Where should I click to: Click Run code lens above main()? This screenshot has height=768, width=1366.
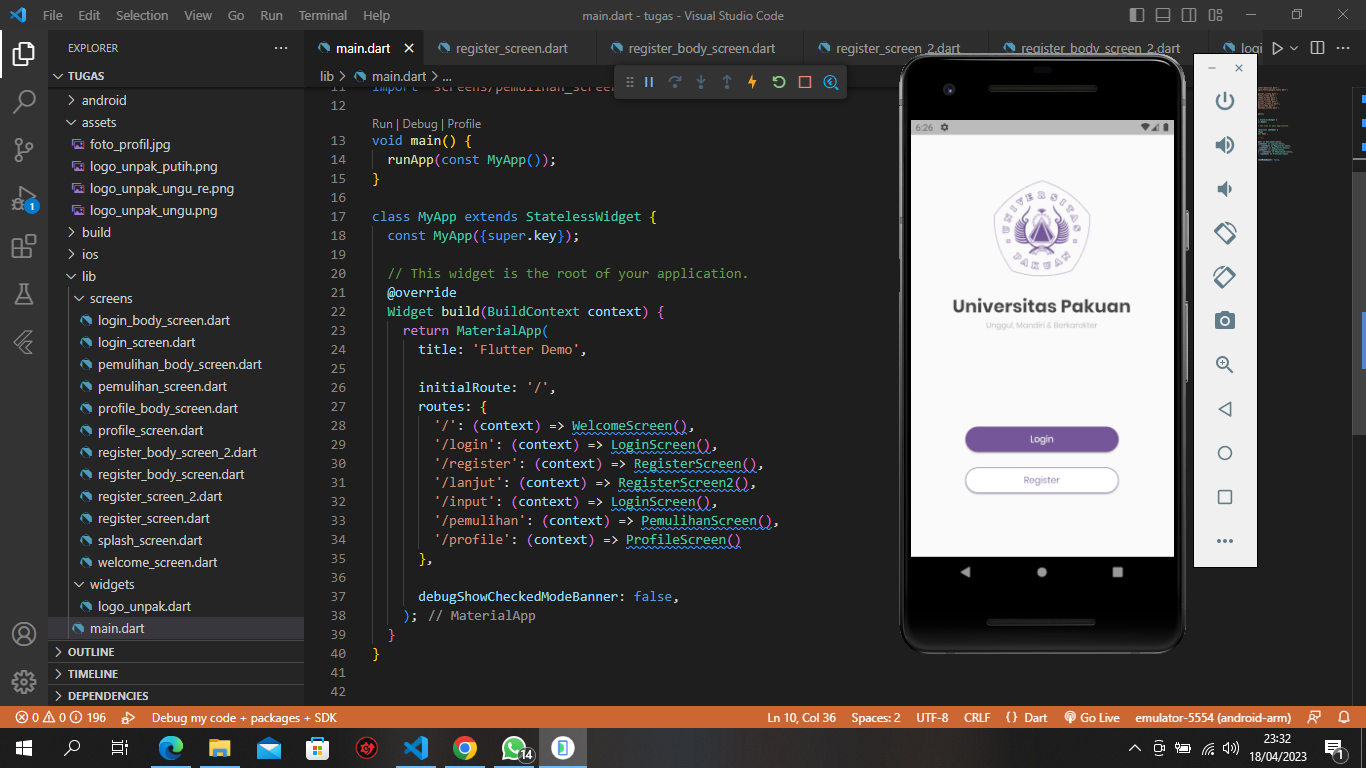(382, 124)
